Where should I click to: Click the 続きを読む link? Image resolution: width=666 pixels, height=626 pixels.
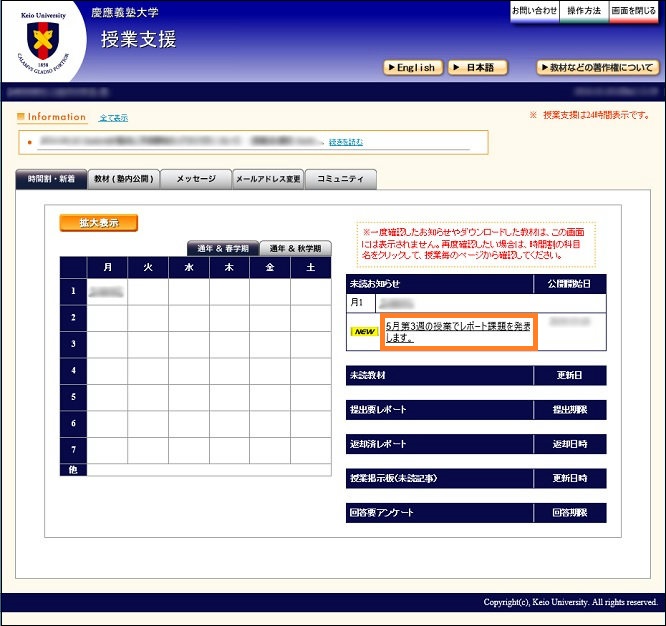pos(344,142)
